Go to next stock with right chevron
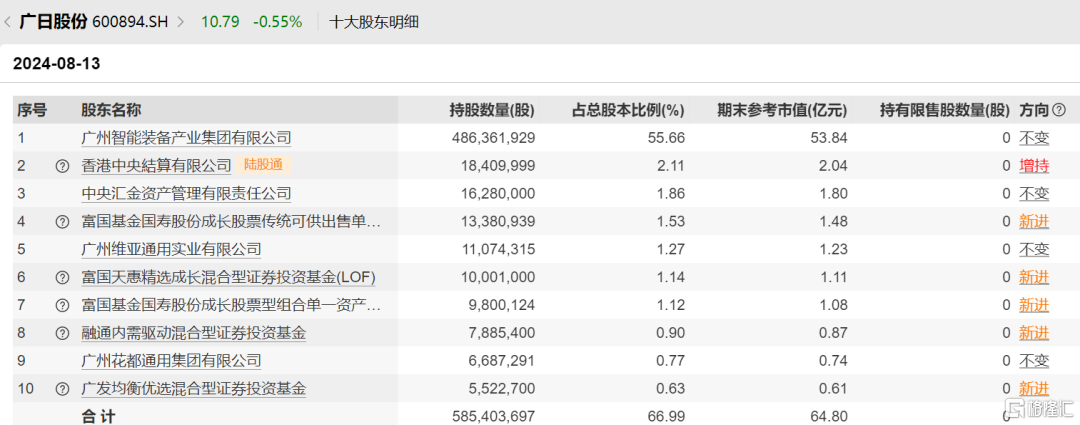 pyautogui.click(x=181, y=22)
